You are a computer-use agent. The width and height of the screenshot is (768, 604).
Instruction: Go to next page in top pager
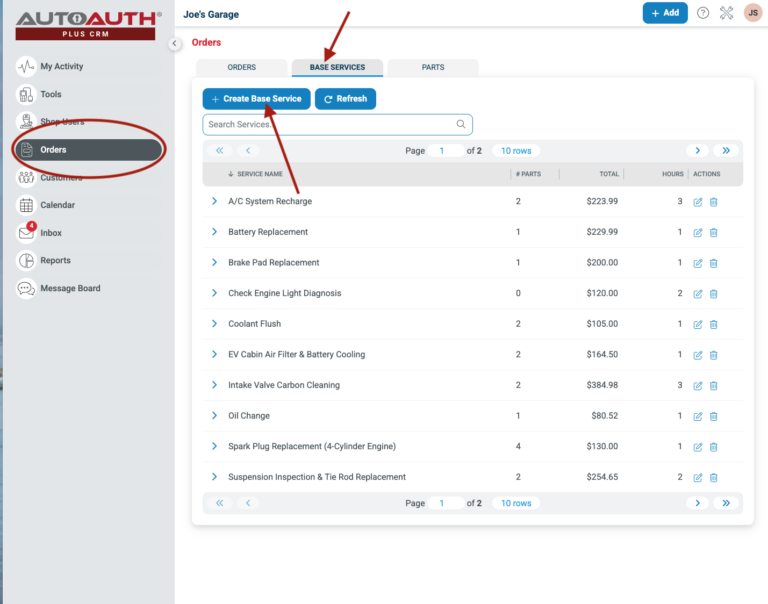coord(698,151)
